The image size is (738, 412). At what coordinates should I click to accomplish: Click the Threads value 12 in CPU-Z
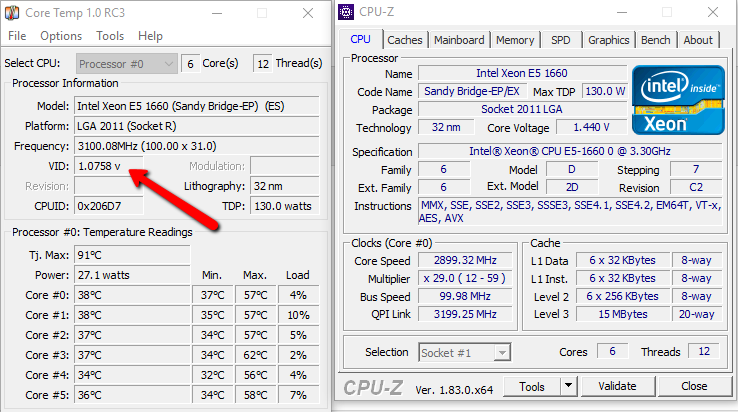pos(704,351)
